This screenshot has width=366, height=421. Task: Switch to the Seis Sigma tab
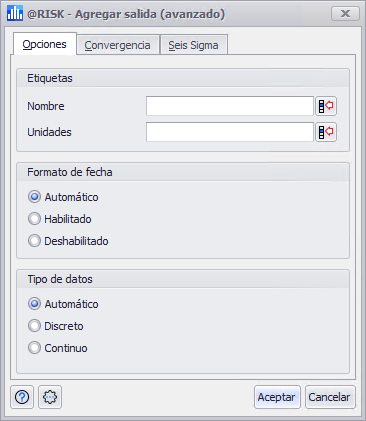(x=194, y=45)
